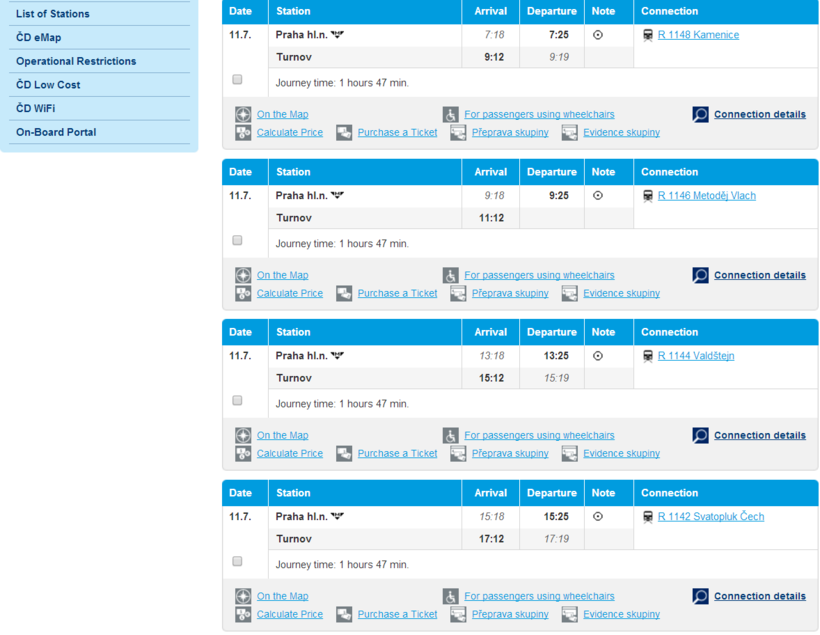This screenshot has width=820, height=635.
Task: Click magnifier icon beside R 1146 Connection details
Action: click(700, 275)
